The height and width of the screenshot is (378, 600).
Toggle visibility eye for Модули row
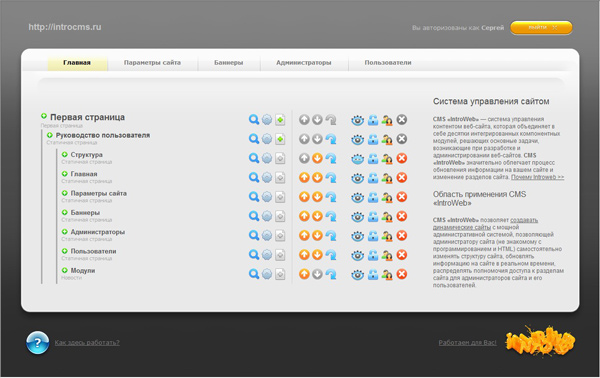pos(357,274)
